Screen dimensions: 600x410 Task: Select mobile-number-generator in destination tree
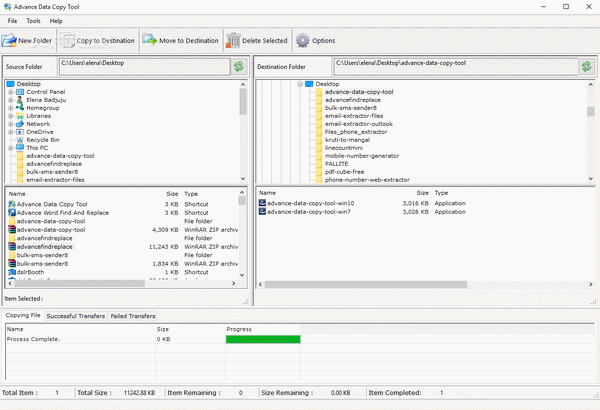362,156
